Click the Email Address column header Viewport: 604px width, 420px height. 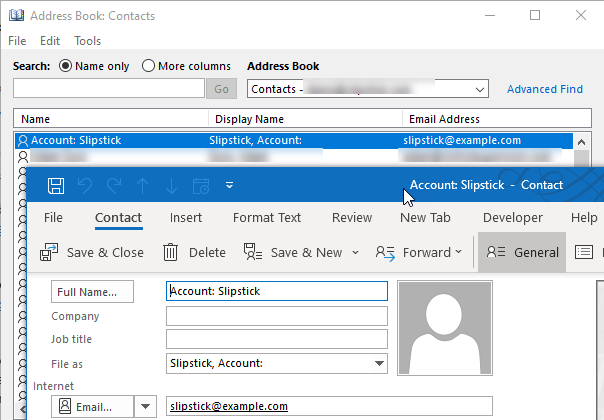[x=497, y=119]
